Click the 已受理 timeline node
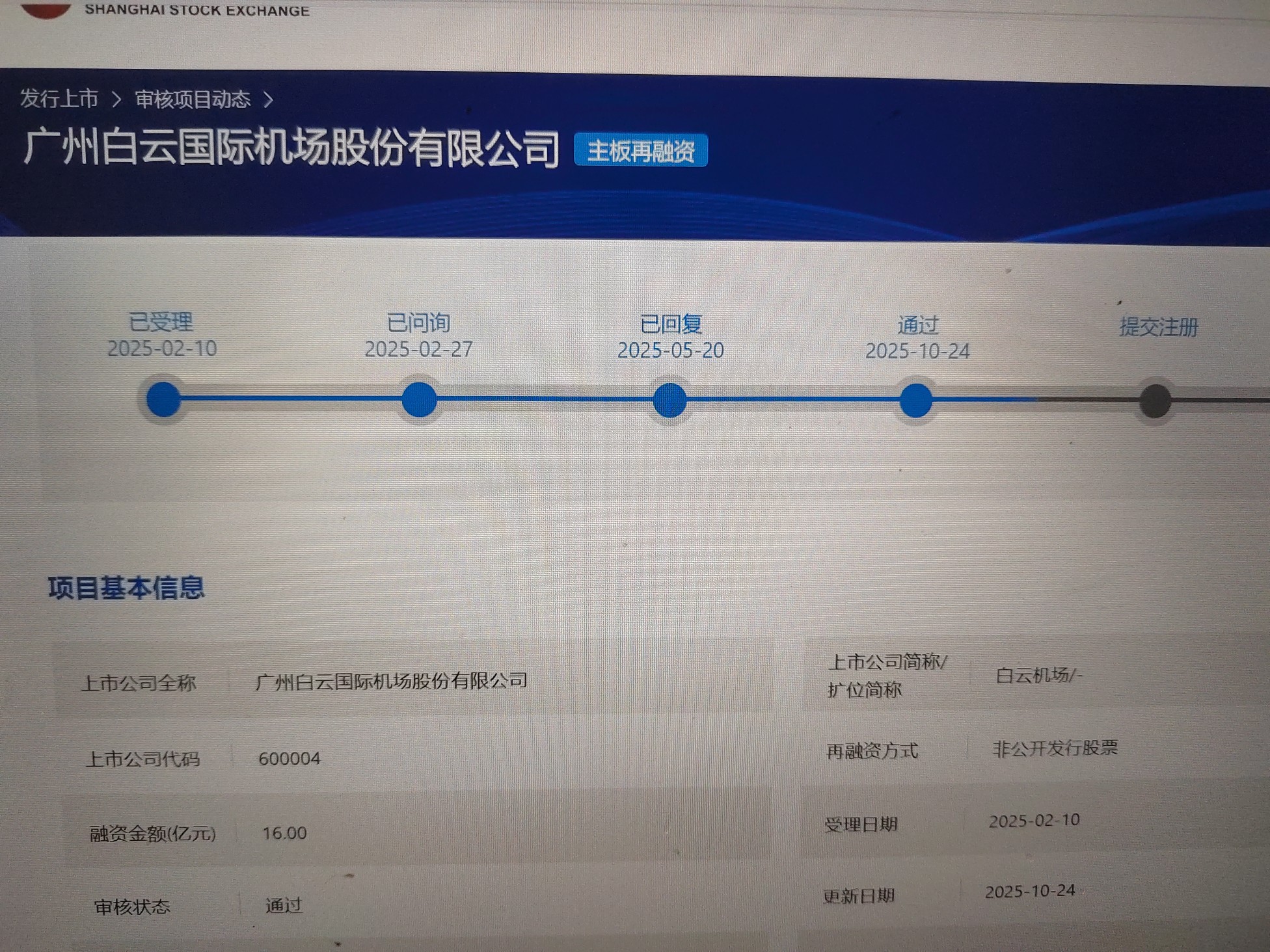This screenshot has height=952, width=1270. click(163, 399)
